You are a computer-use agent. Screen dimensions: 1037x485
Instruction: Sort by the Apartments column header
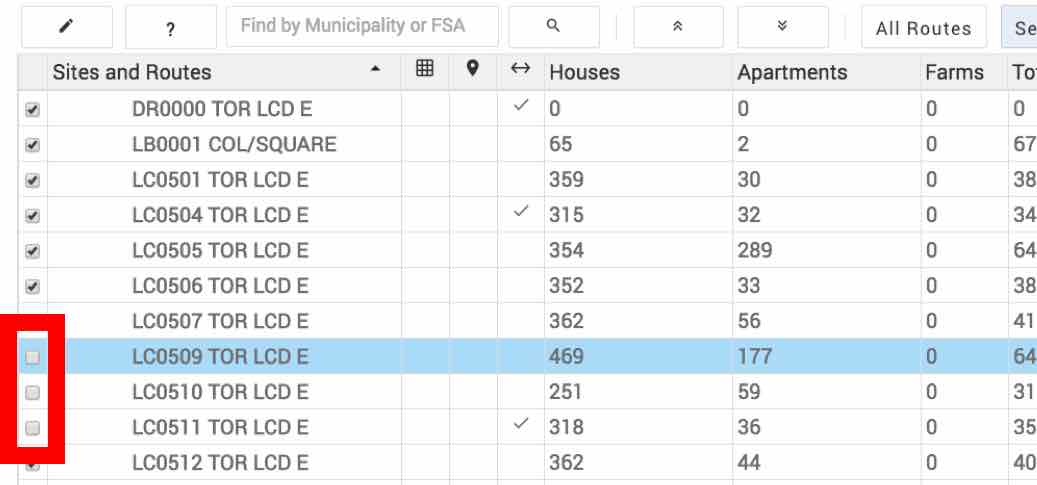click(x=791, y=72)
